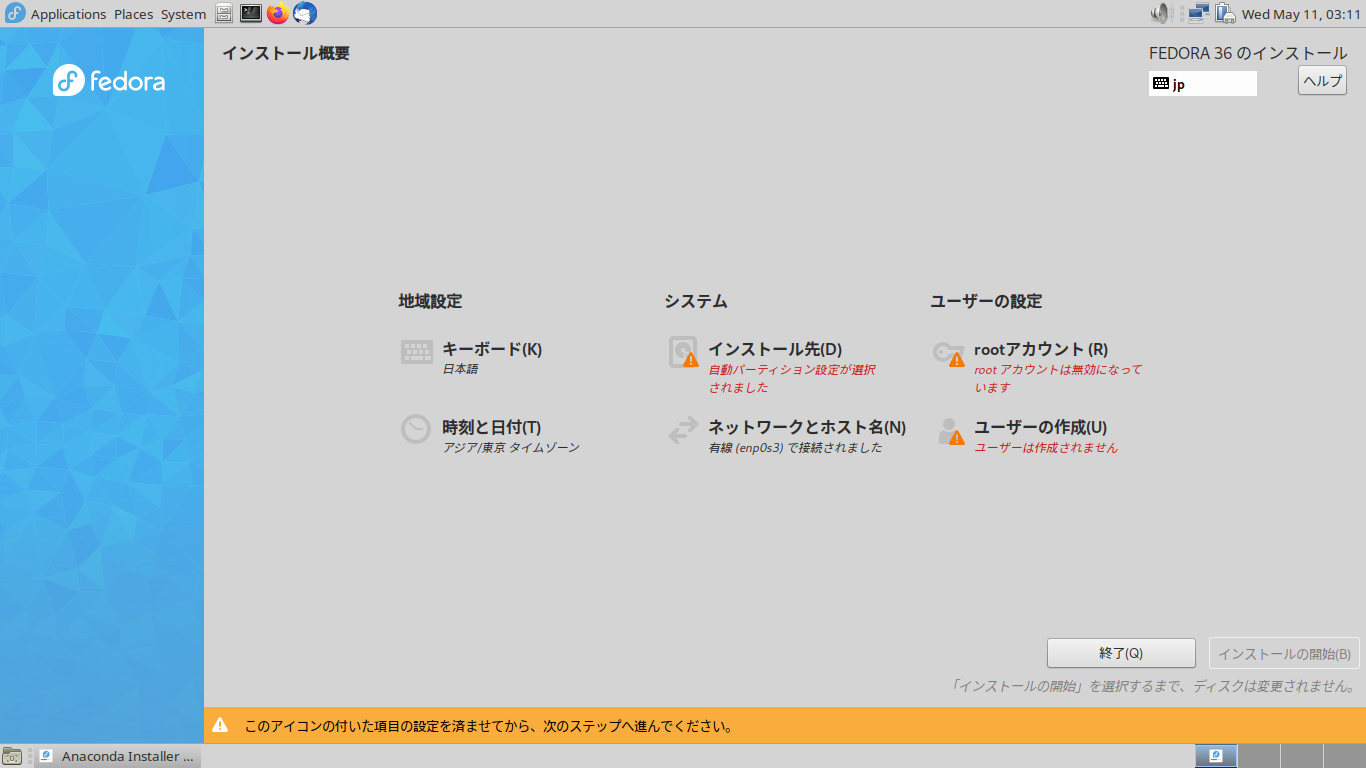Click the key icon for rootアカウント(R)
1366x768 pixels.
pyautogui.click(x=949, y=352)
